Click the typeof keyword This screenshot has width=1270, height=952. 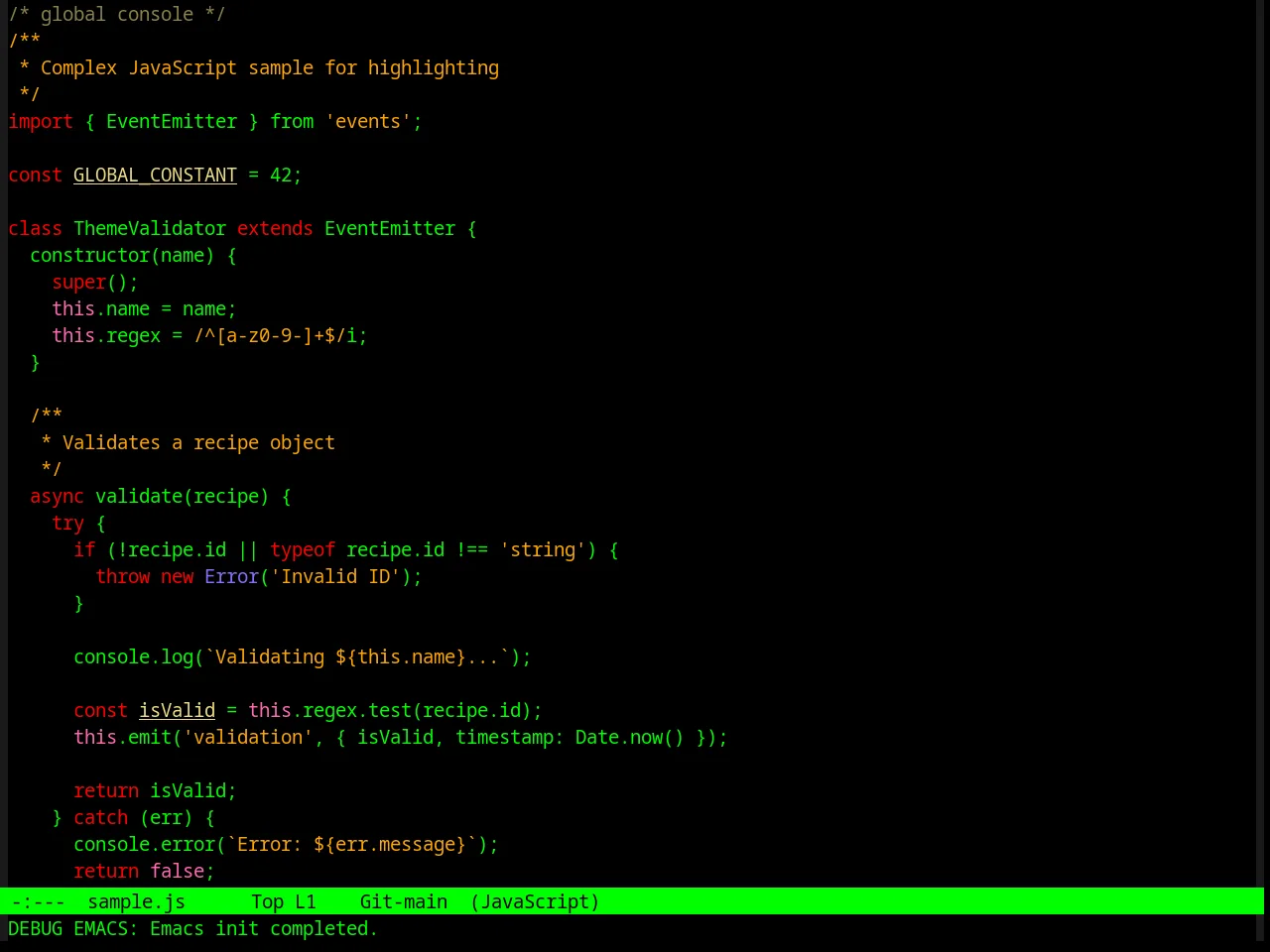pyautogui.click(x=303, y=549)
